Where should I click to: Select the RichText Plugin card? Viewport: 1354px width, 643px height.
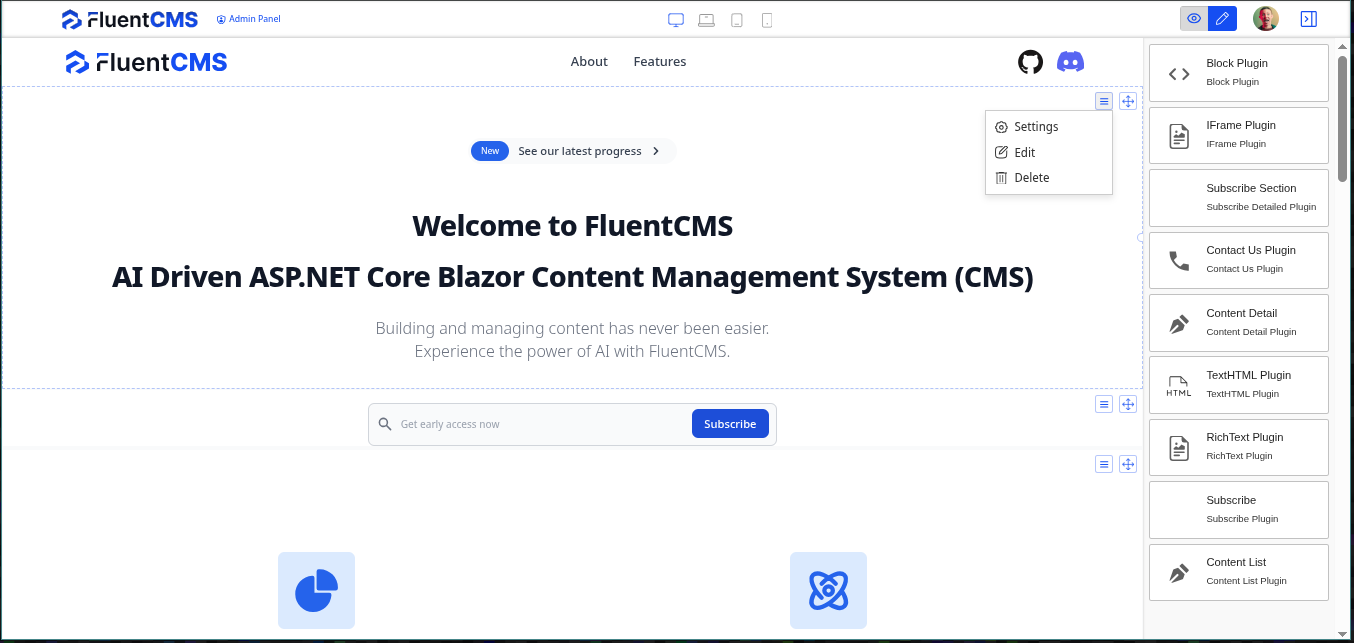(x=1239, y=447)
